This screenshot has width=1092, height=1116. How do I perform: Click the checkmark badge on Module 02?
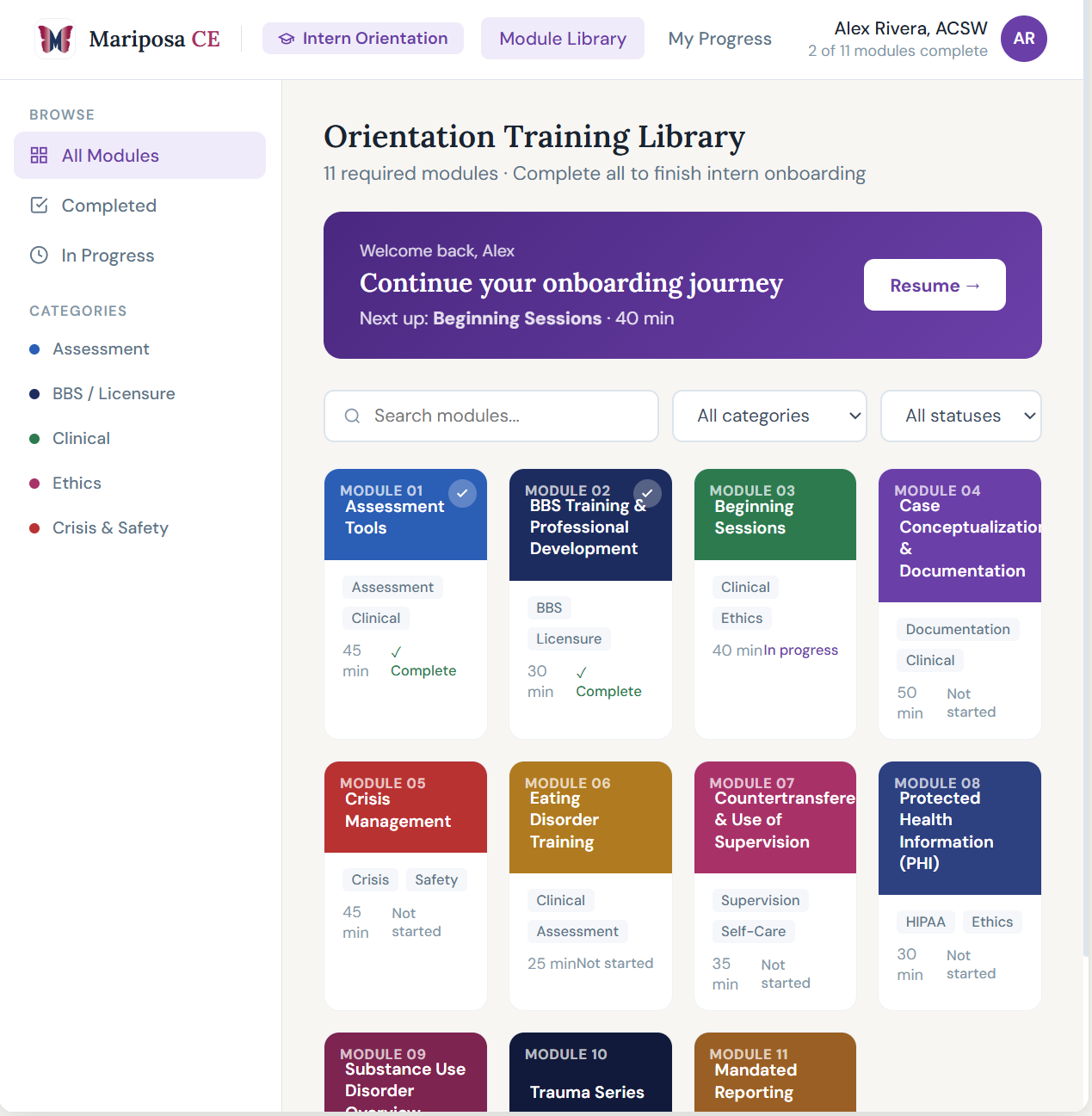click(x=647, y=493)
